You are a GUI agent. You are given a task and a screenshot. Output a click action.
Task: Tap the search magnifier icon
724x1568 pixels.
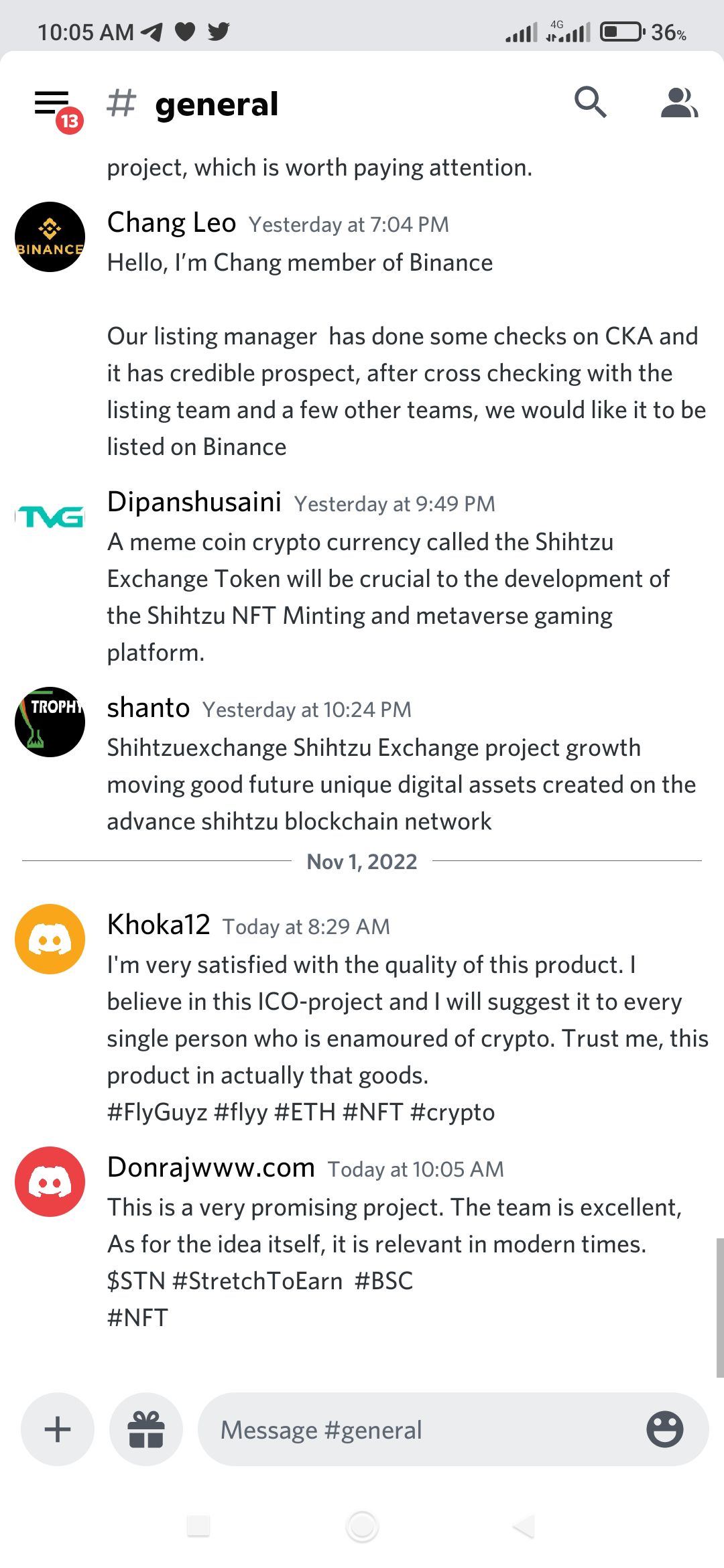(590, 103)
